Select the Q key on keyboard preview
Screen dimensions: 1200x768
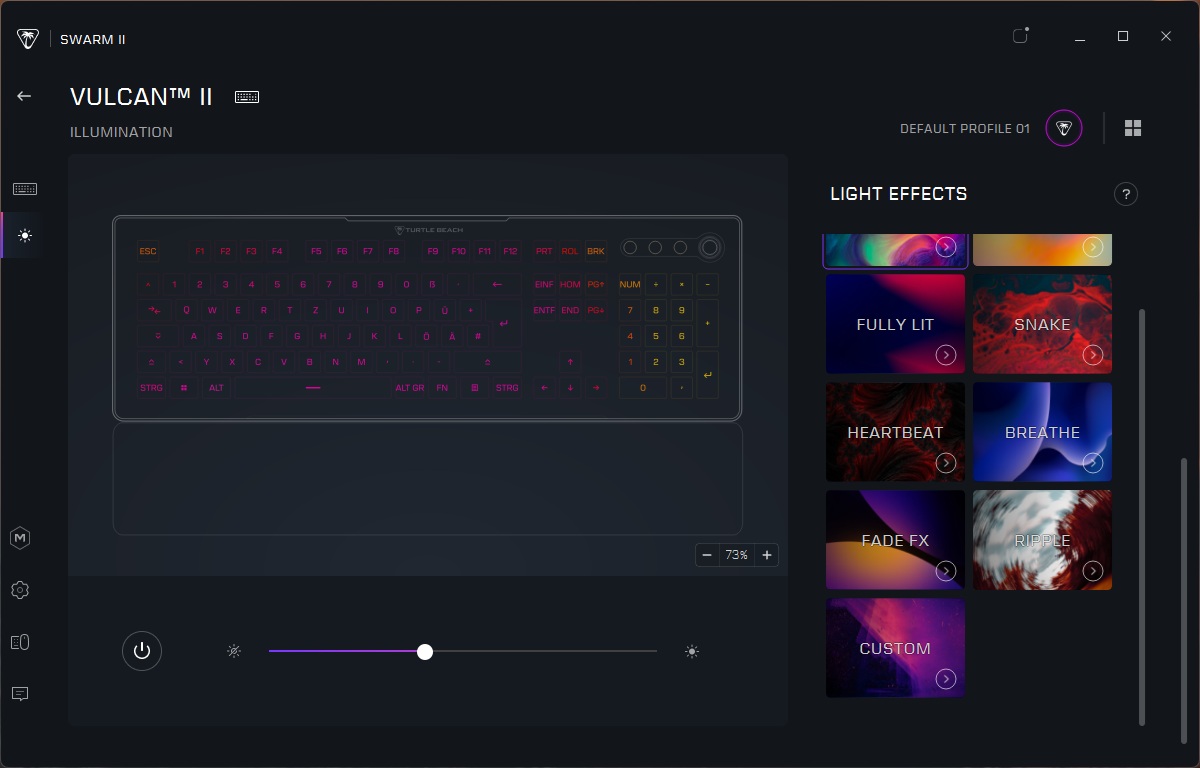tap(187, 310)
